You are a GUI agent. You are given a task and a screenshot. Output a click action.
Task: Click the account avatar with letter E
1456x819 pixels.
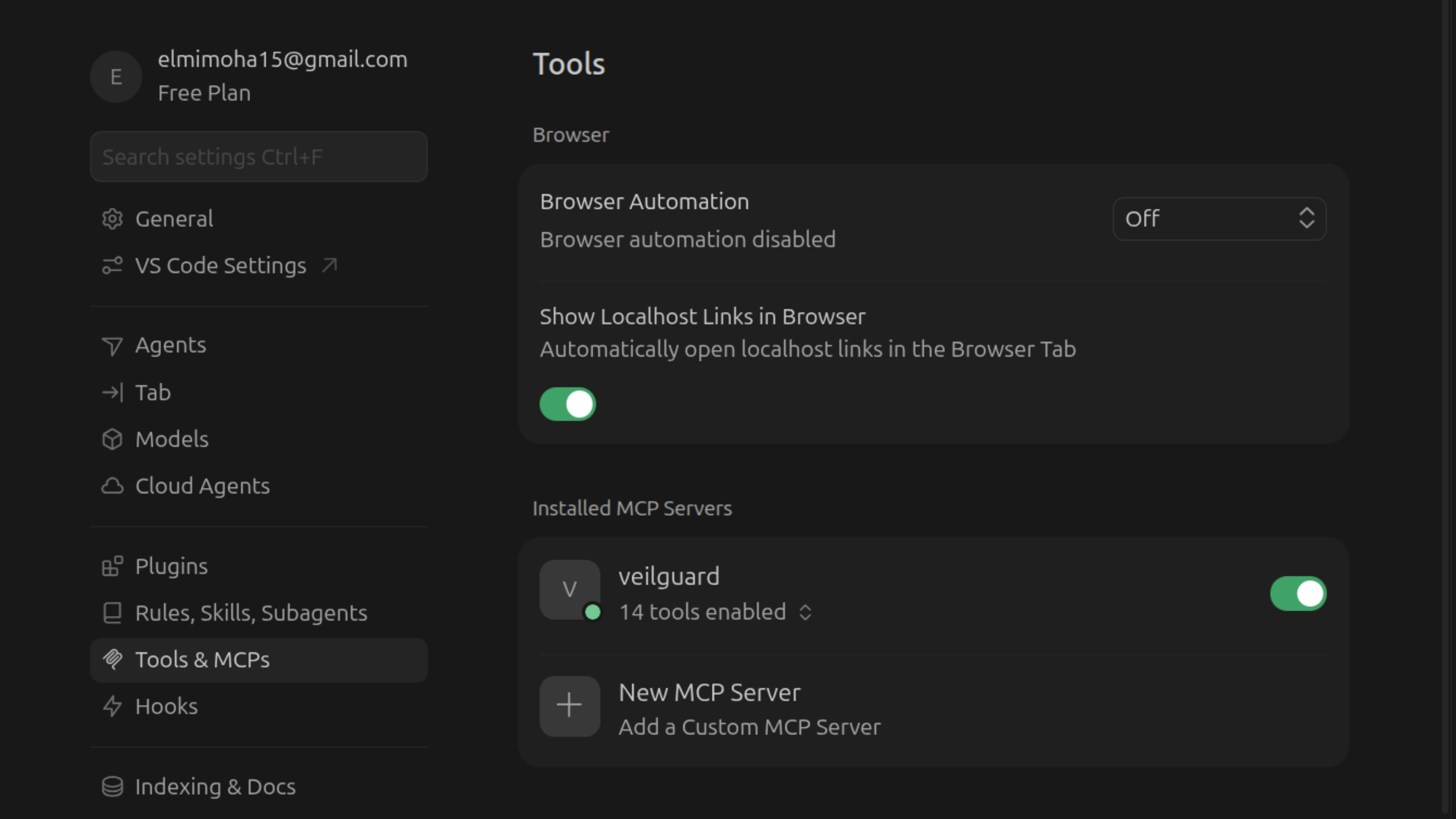pos(116,77)
